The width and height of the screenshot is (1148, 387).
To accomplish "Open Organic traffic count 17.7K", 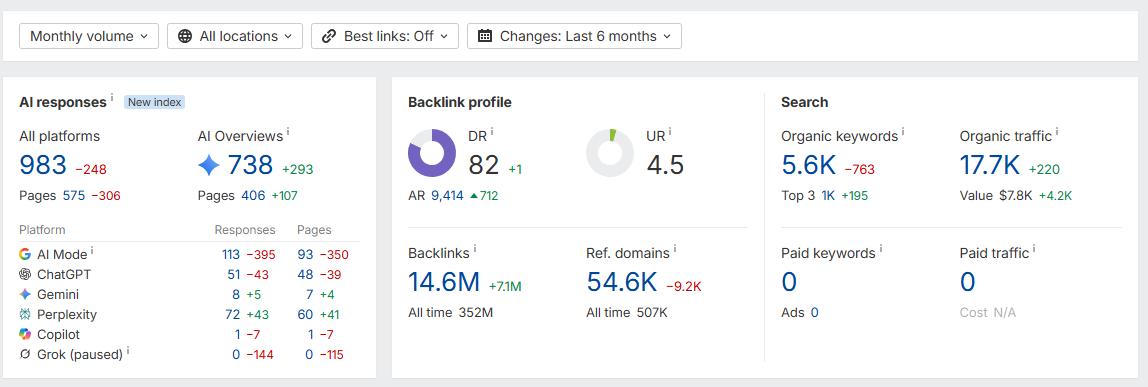I will pyautogui.click(x=990, y=165).
